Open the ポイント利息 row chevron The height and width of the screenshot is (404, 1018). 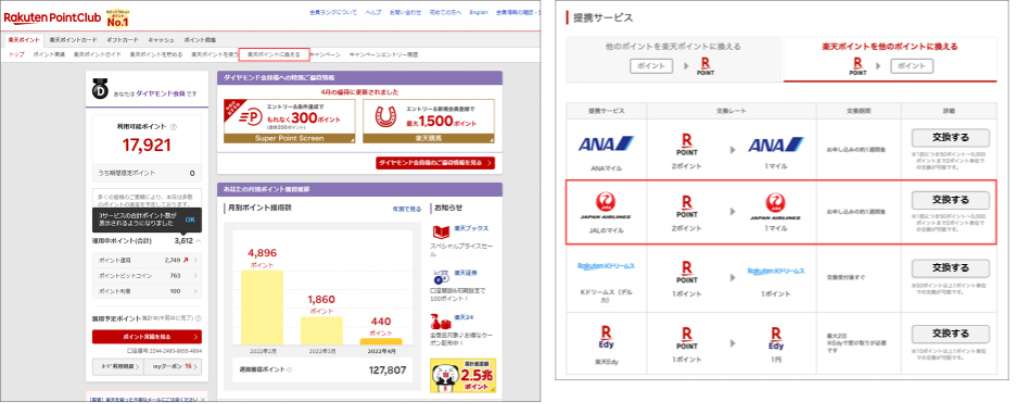[196, 291]
